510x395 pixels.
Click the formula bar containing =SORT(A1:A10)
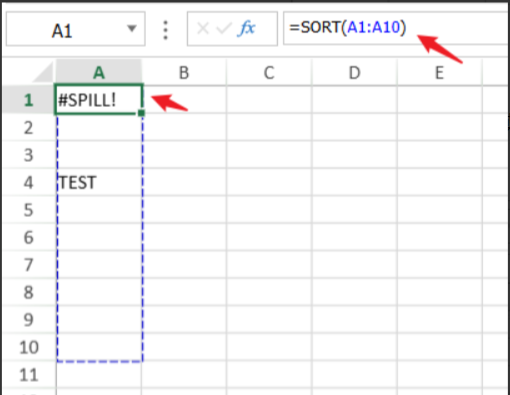396,28
